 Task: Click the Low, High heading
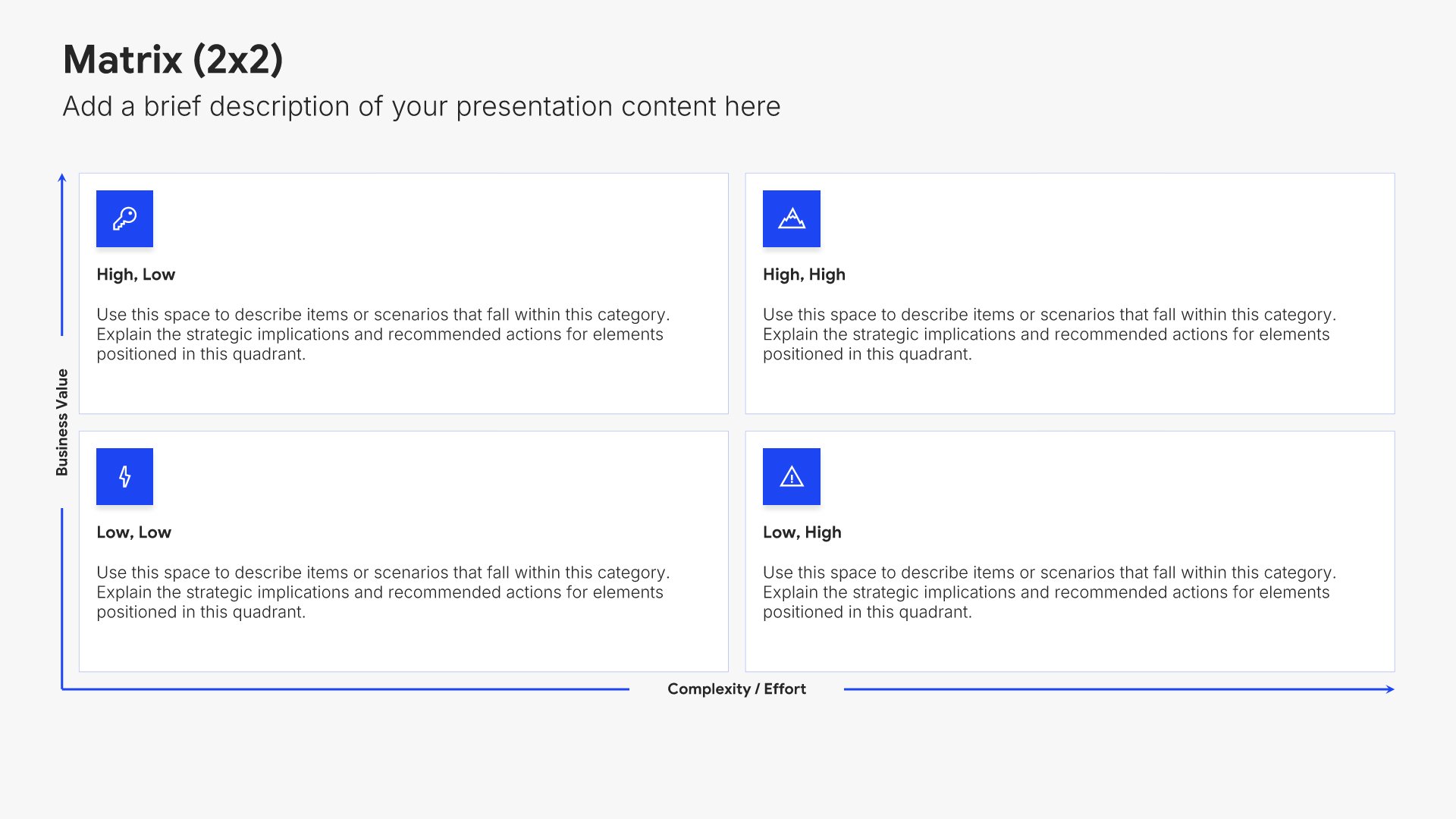(x=802, y=532)
